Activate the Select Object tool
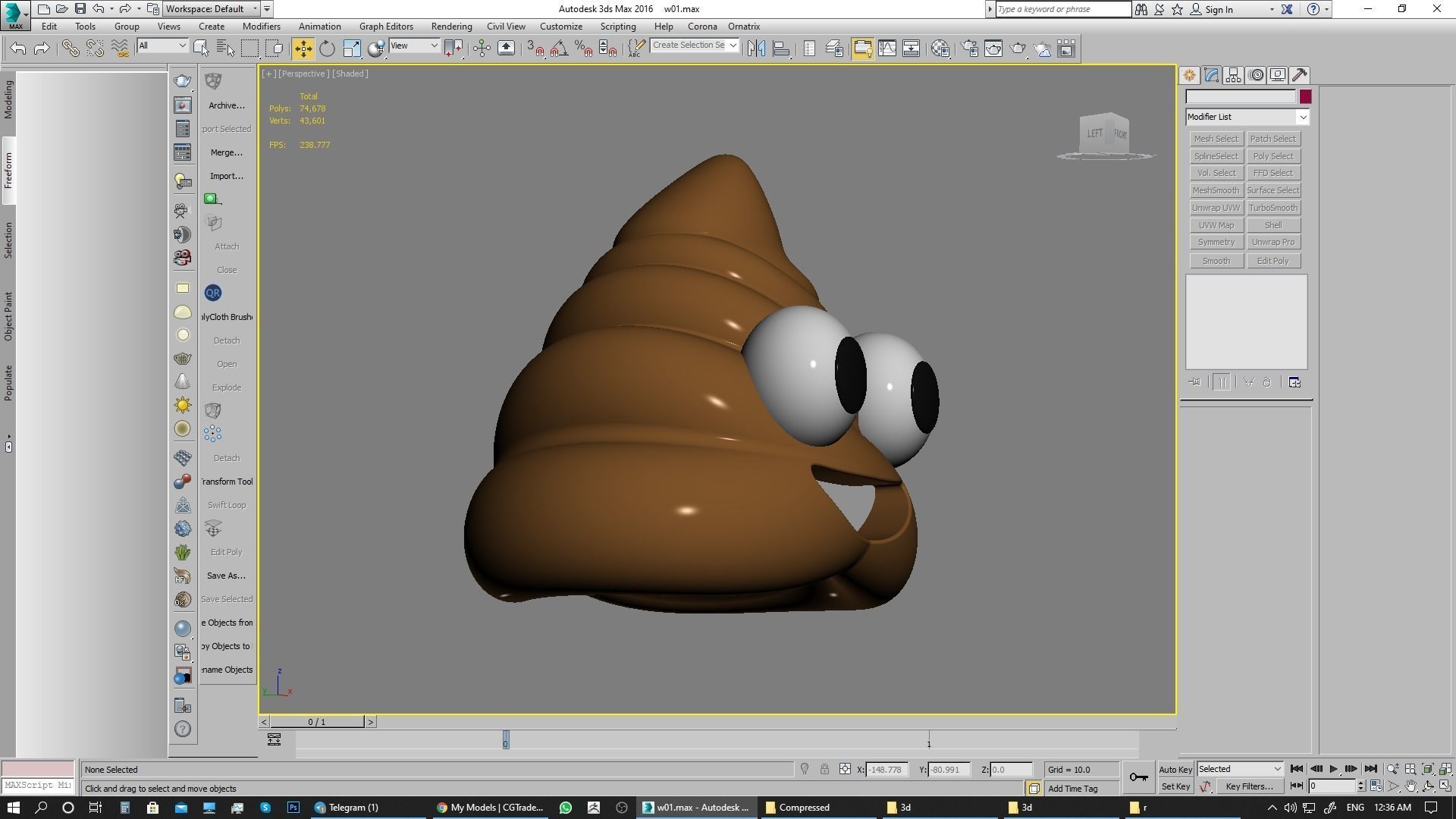Image resolution: width=1456 pixels, height=819 pixels. click(x=201, y=49)
